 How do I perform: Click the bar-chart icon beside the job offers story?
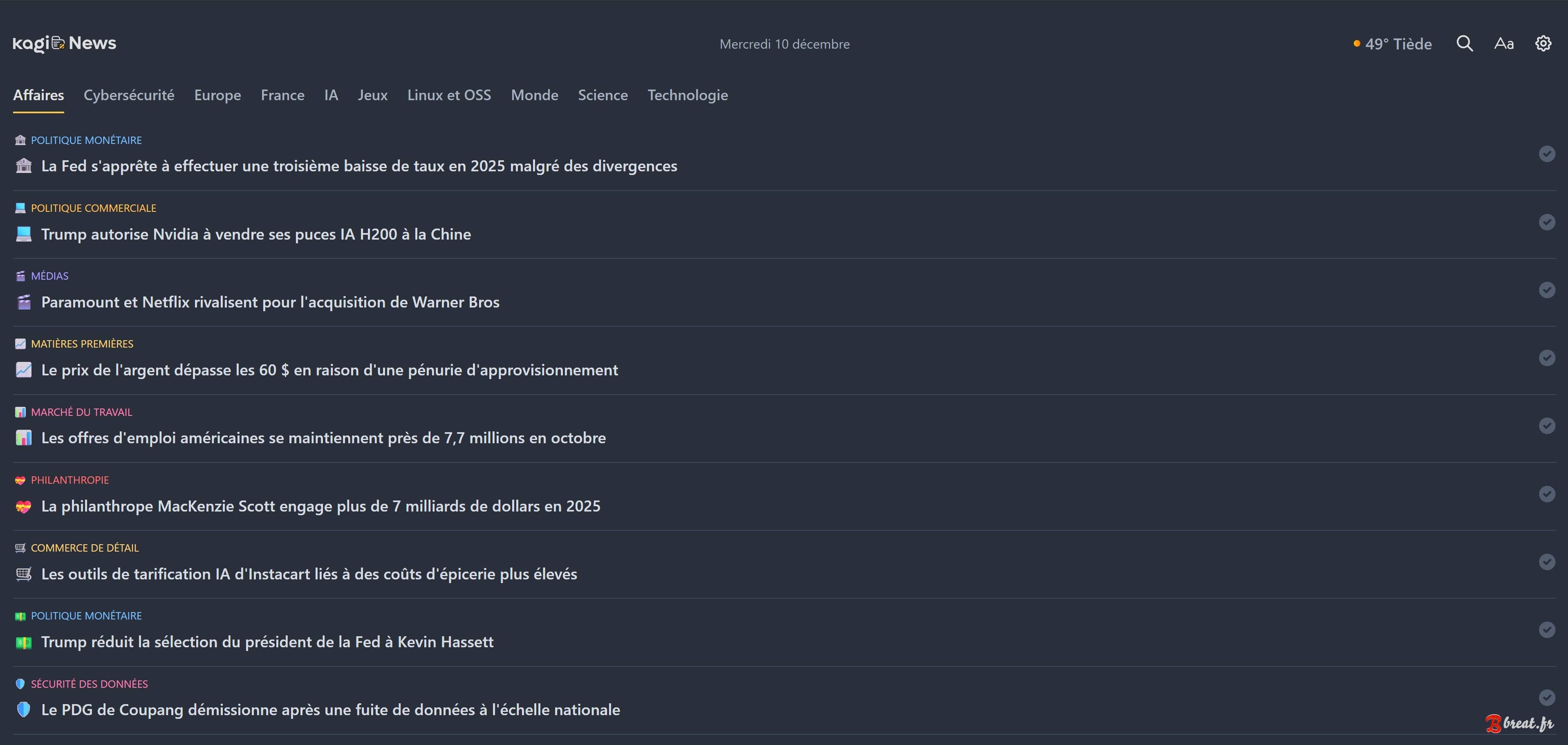23,438
